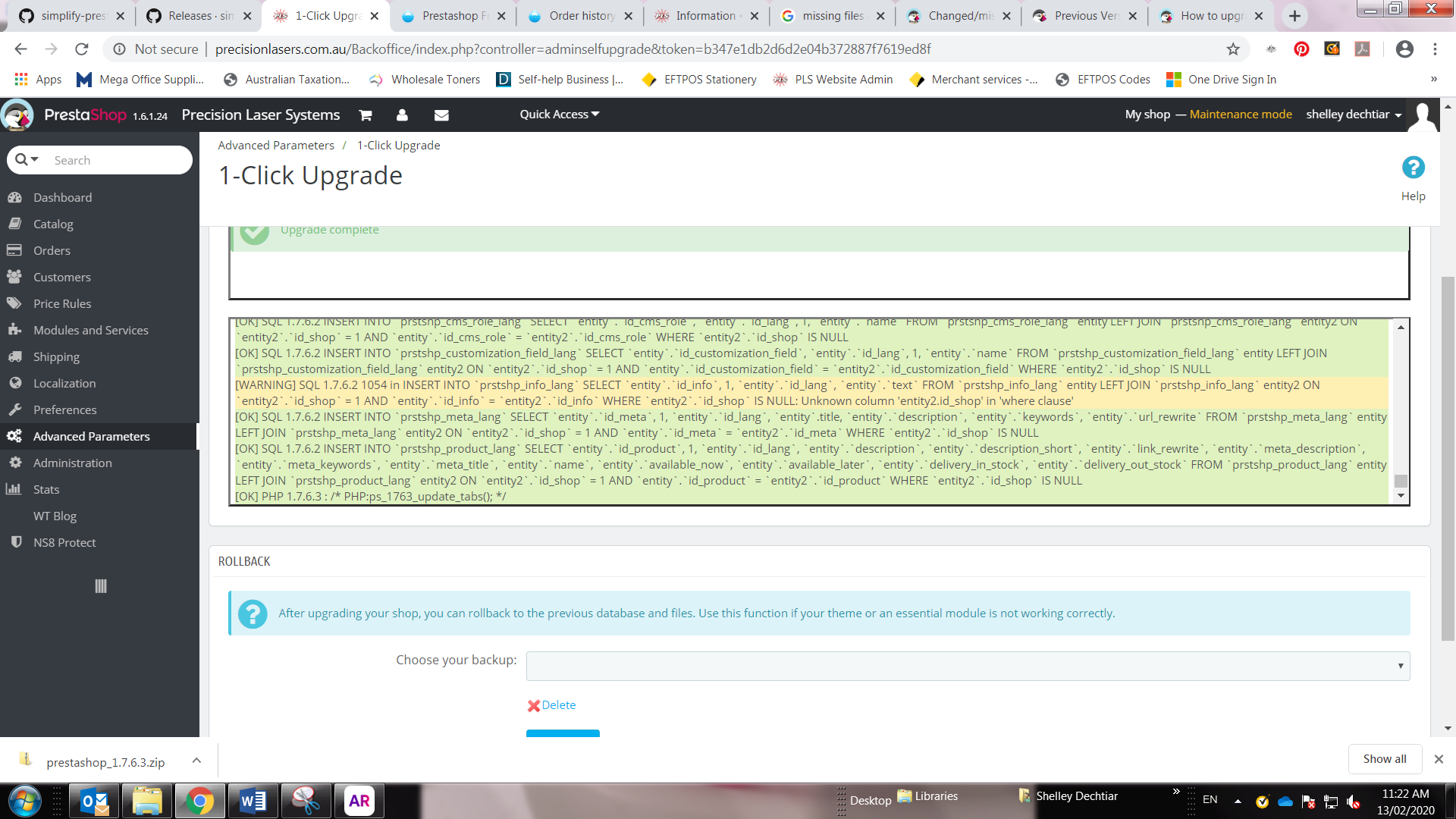Open Microsoft Word from the taskbar

[253, 801]
